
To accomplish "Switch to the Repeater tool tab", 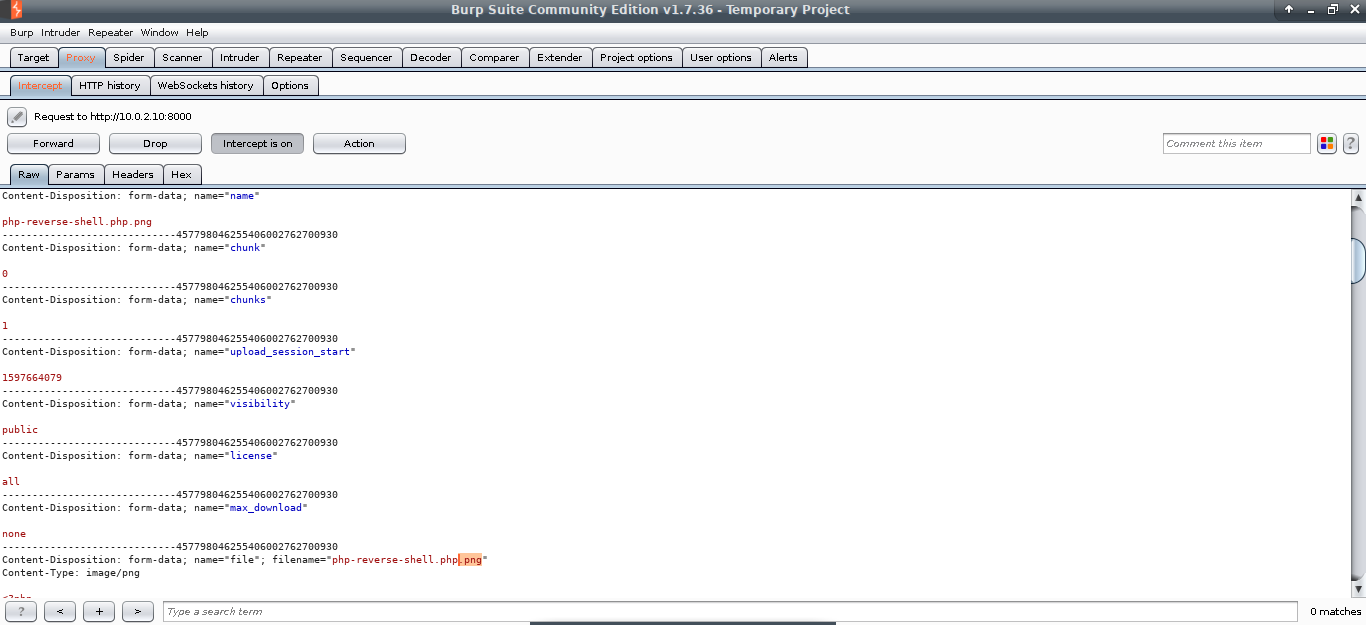I will tap(300, 58).
